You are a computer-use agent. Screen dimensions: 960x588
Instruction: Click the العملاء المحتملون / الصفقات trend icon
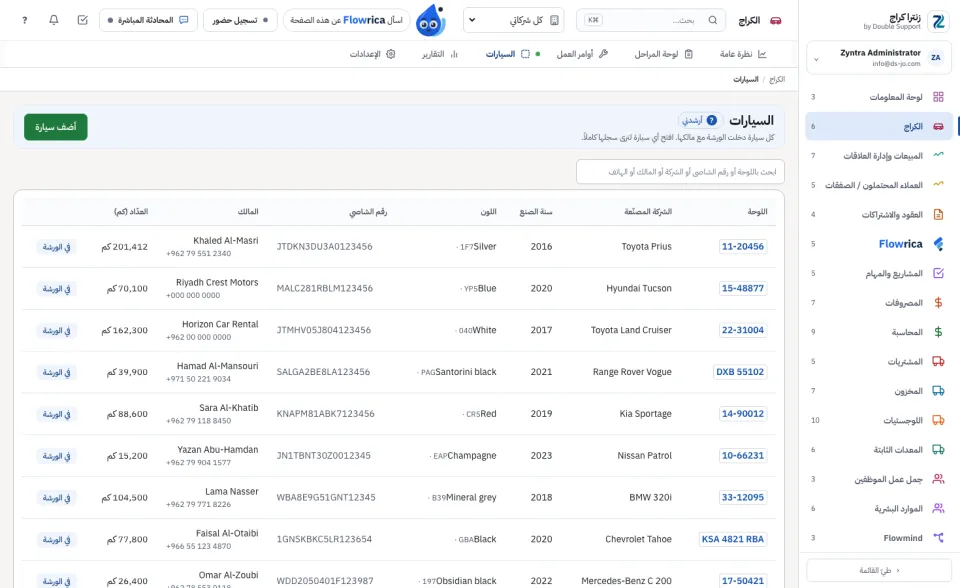[x=938, y=185]
